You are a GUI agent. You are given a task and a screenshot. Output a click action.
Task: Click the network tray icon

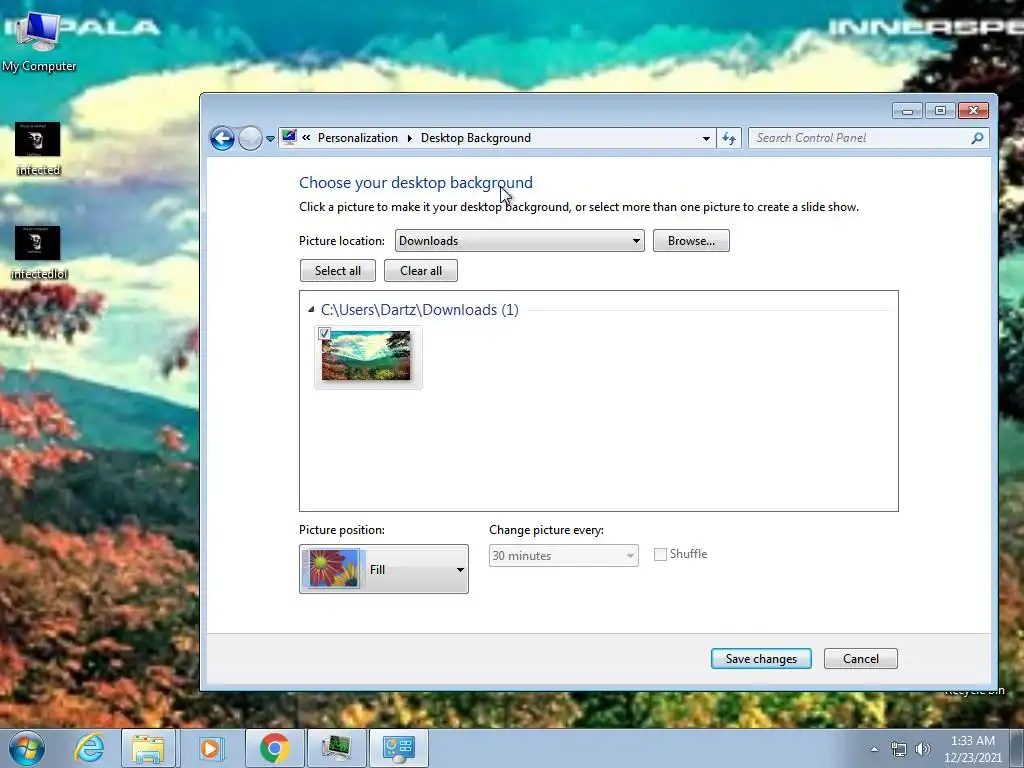(x=899, y=749)
